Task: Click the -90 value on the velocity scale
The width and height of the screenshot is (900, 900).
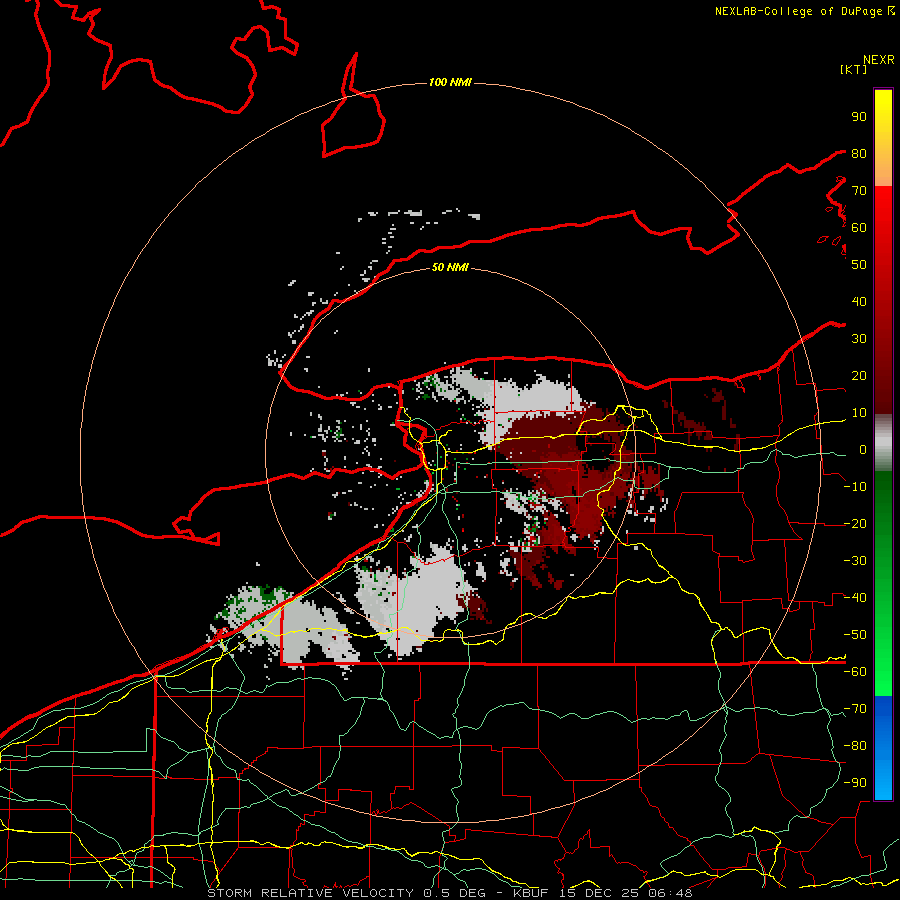Action: click(x=855, y=783)
